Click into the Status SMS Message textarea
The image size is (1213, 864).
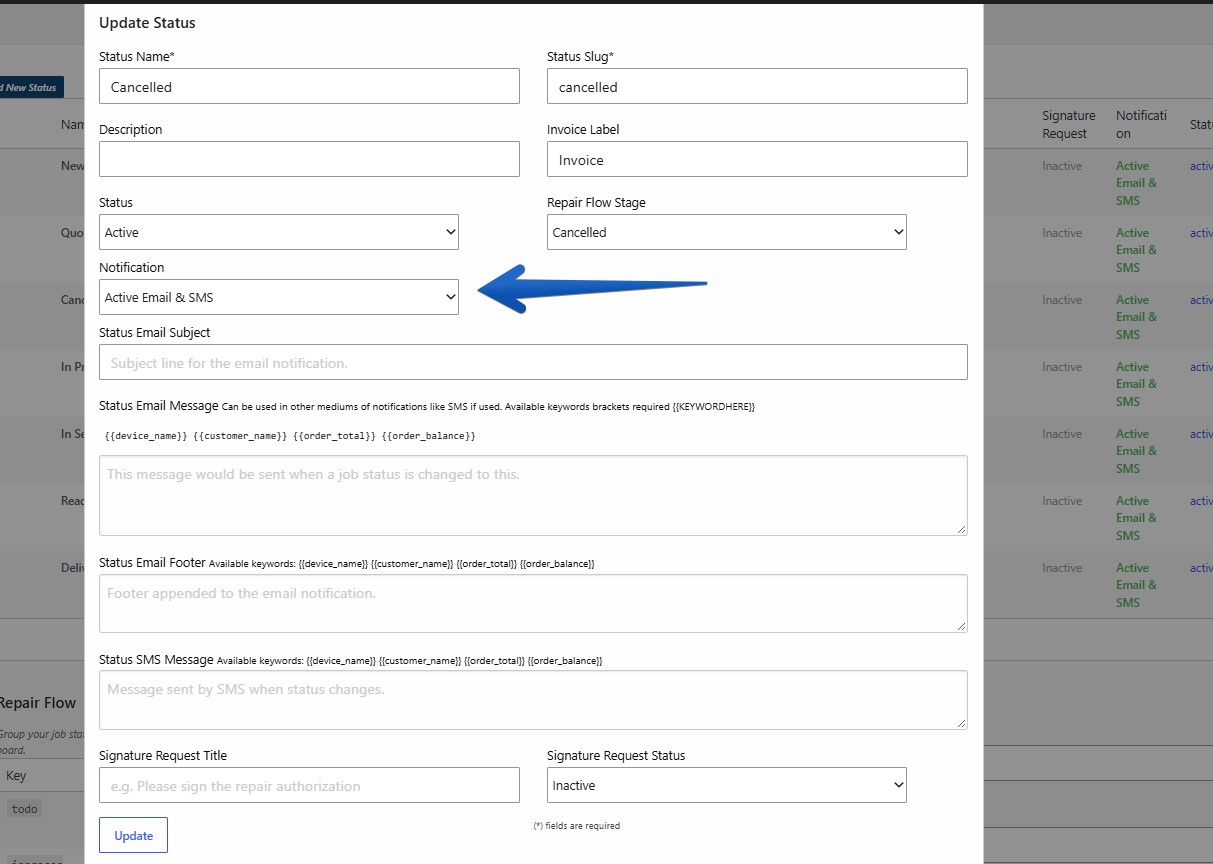(x=533, y=699)
